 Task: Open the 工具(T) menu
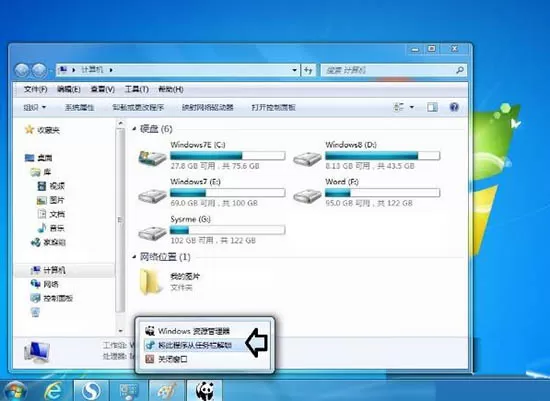[137, 89]
